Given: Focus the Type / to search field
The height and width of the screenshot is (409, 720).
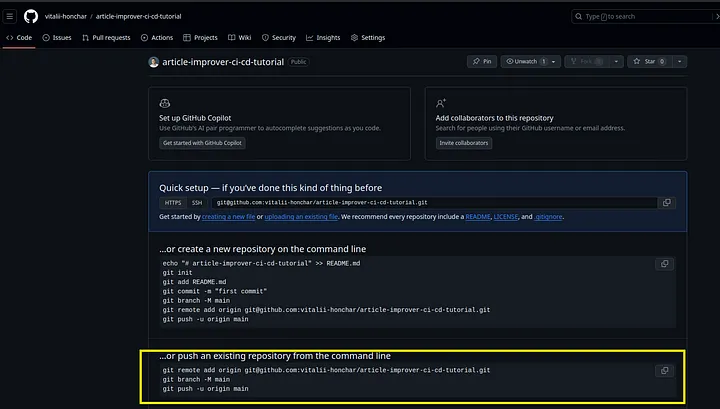Looking at the screenshot, I should (x=645, y=17).
